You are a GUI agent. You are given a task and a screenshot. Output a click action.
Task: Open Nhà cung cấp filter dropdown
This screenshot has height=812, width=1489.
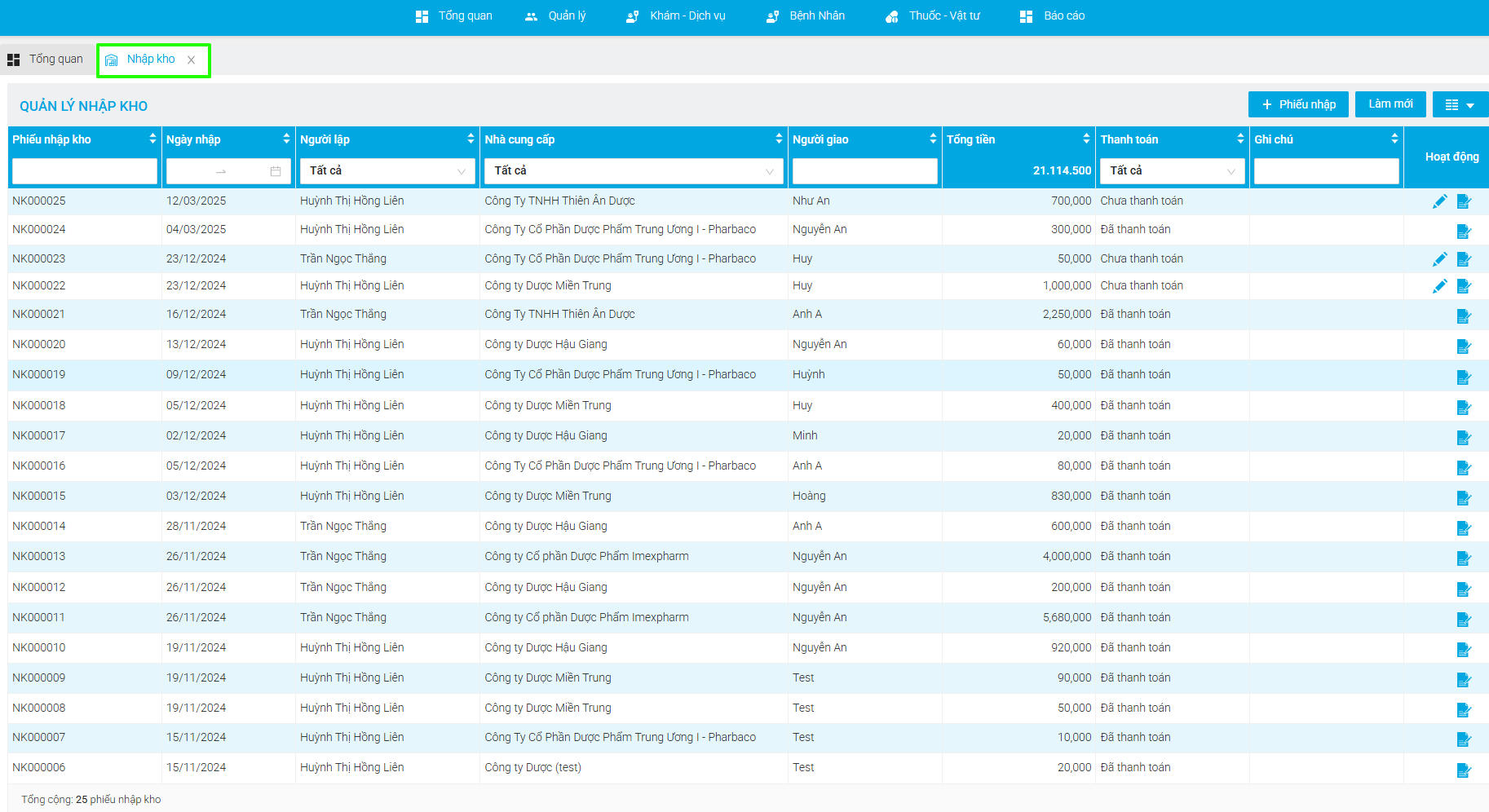point(634,171)
